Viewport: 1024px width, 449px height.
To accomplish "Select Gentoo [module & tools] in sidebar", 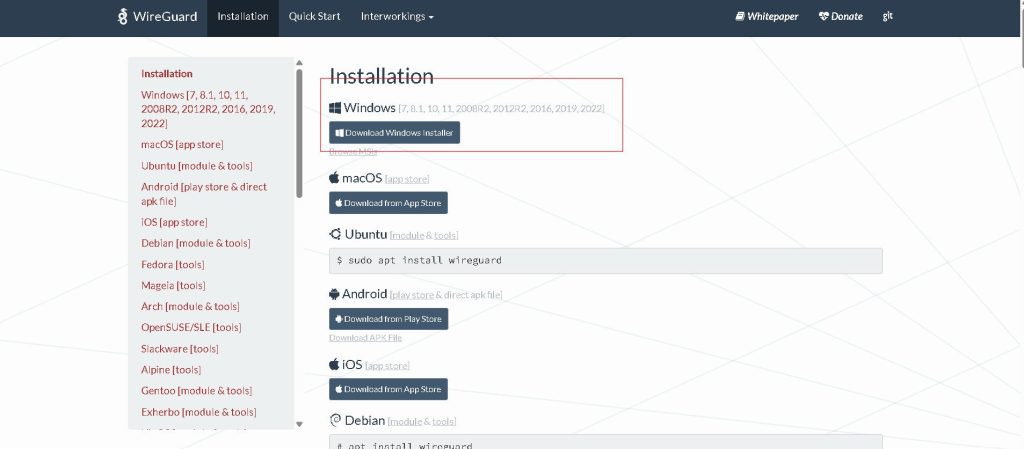I will (197, 390).
